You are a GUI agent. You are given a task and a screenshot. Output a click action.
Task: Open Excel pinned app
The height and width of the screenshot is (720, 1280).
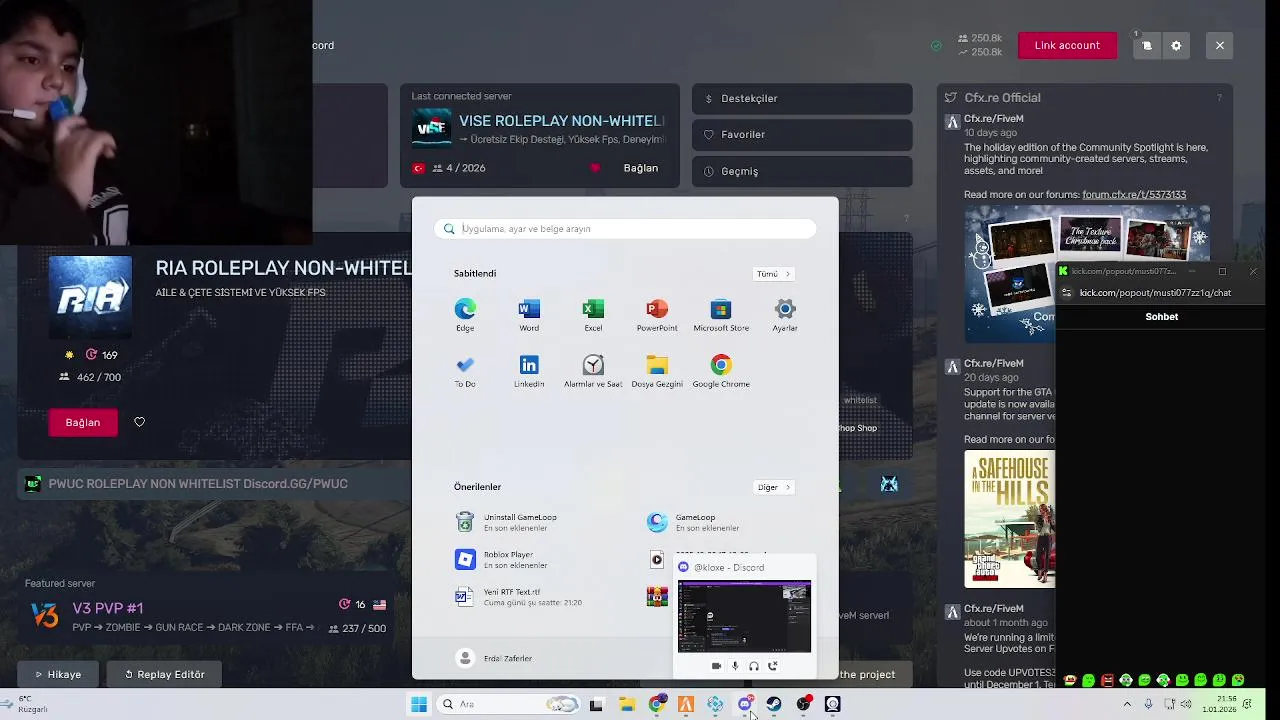593,315
